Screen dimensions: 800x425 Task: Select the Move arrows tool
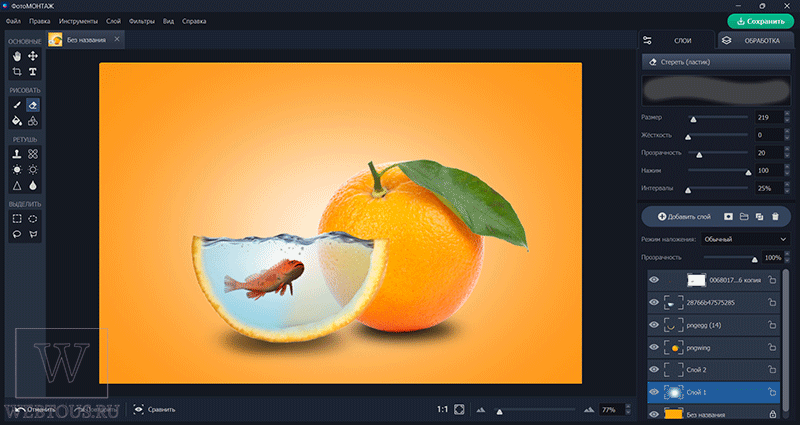(33, 56)
